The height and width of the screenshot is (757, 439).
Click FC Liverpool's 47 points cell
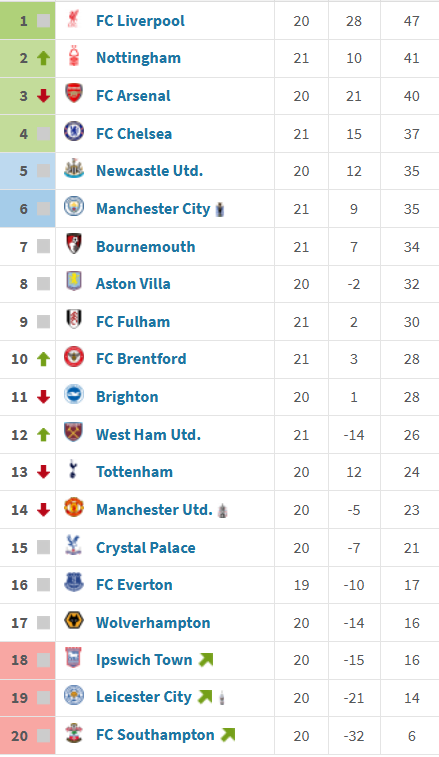click(x=411, y=21)
